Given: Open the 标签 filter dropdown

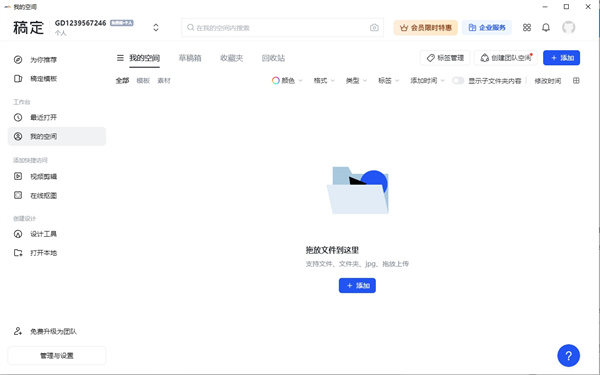Looking at the screenshot, I should [389, 81].
